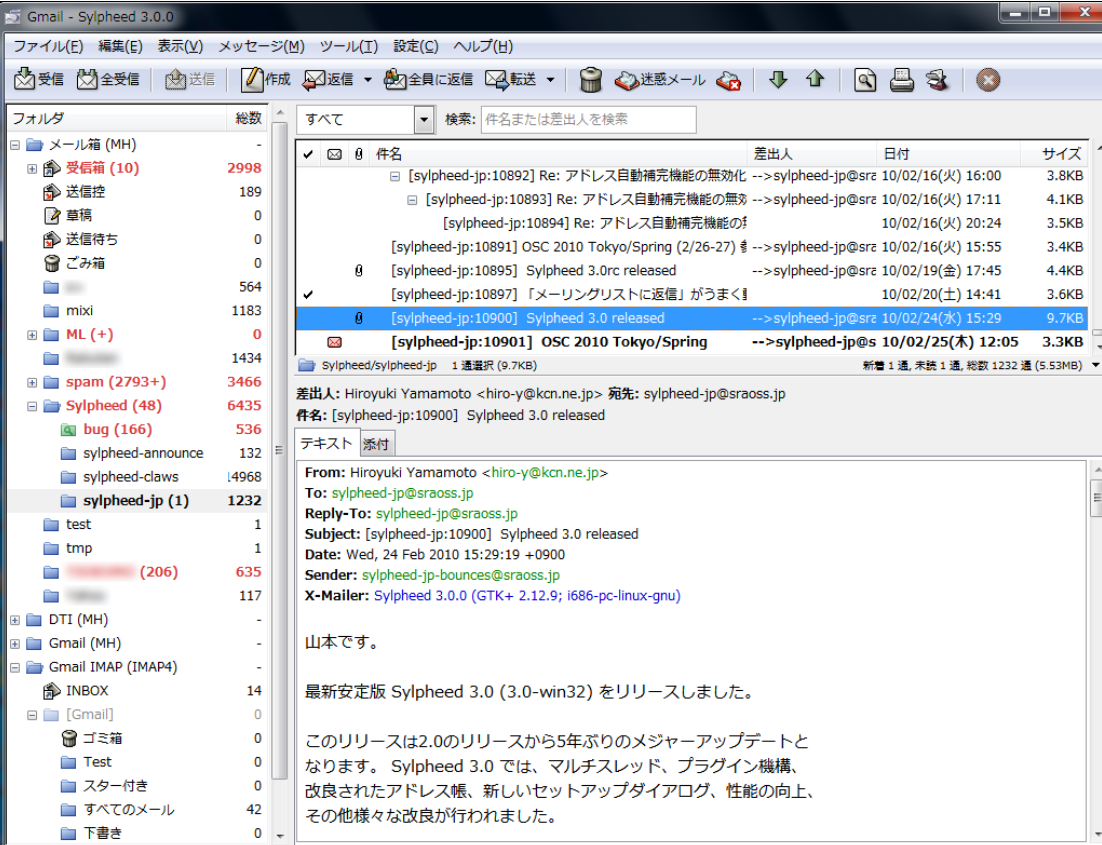Open the 表示(V) menu
This screenshot has width=1102, height=845.
(180, 46)
